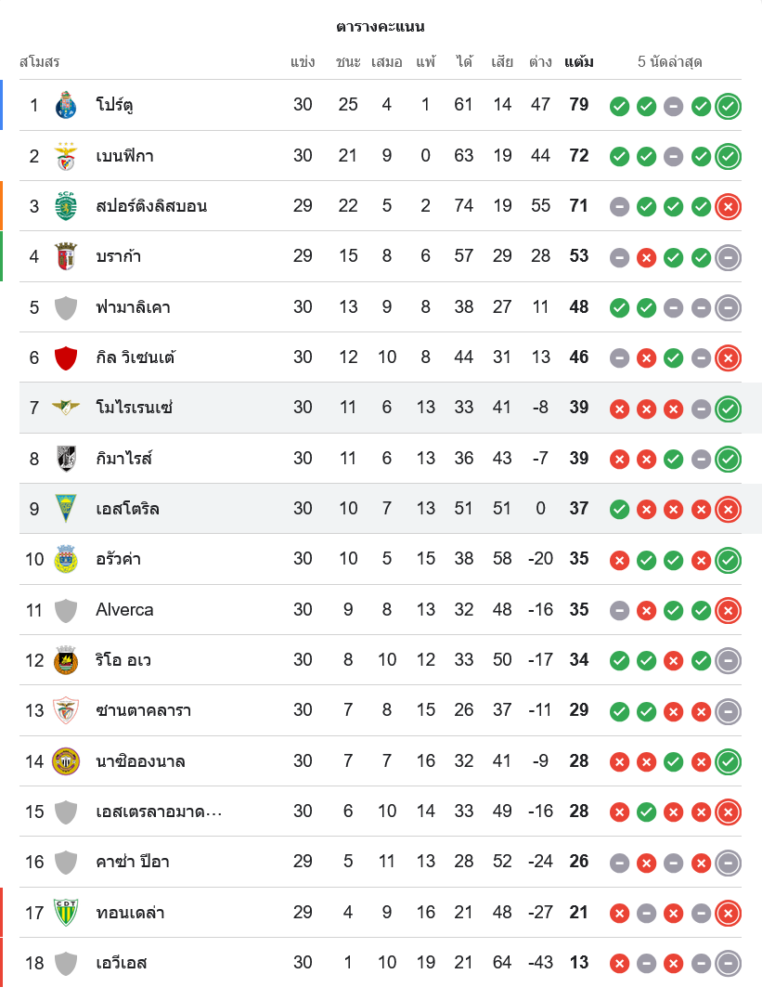Click the ชนะ wins column header
Image resolution: width=762 pixels, height=1000 pixels.
pos(348,62)
